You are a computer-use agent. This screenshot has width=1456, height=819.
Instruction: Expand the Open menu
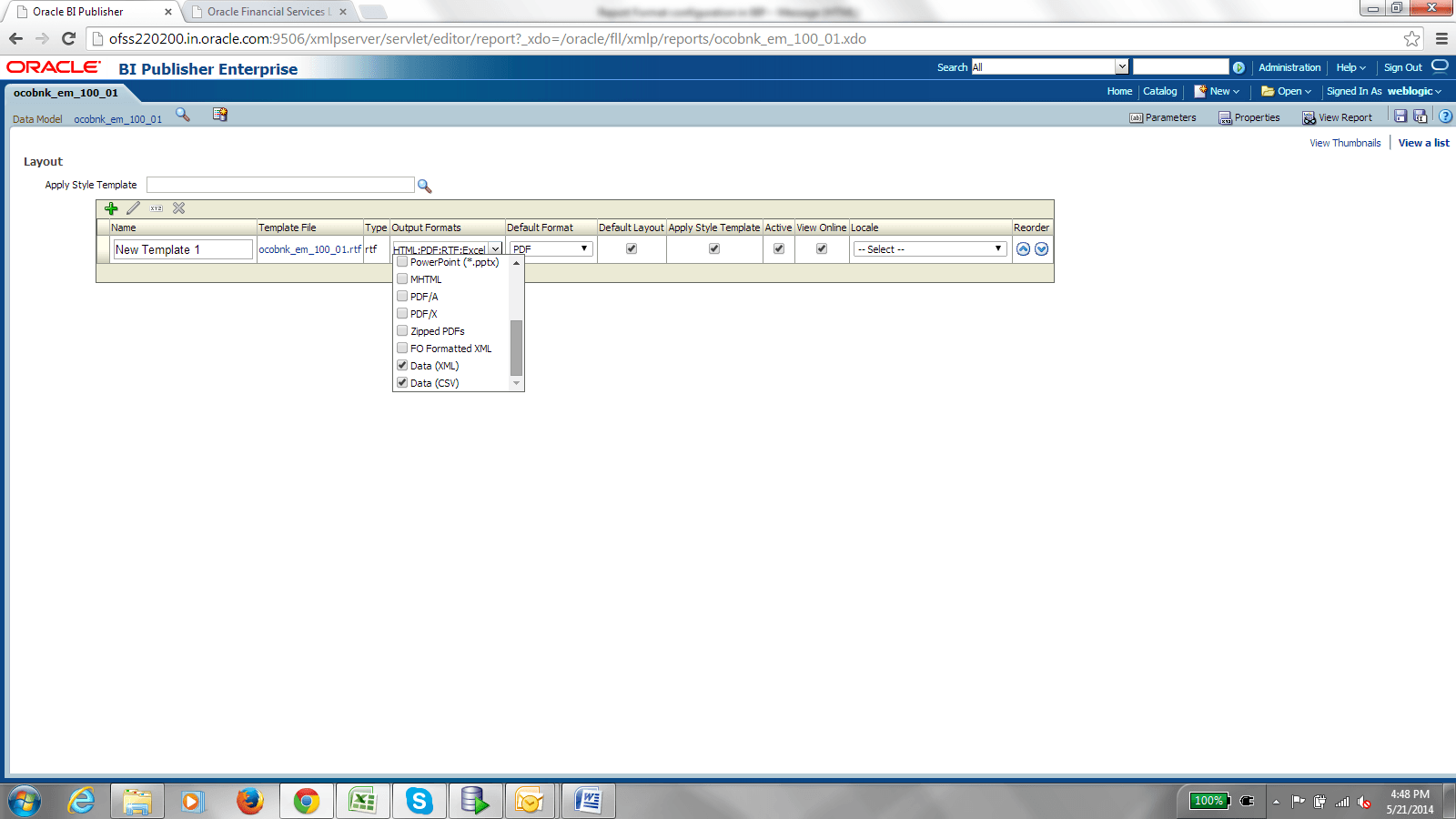click(x=1286, y=91)
